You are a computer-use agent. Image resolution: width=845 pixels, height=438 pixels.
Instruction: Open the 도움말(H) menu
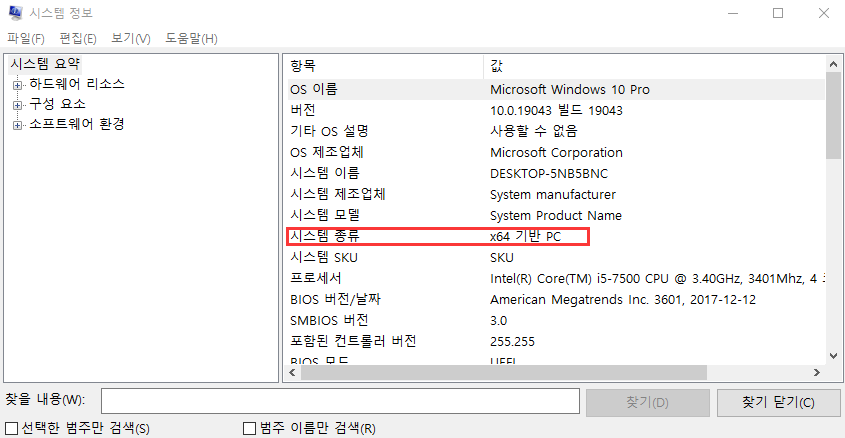coord(191,38)
